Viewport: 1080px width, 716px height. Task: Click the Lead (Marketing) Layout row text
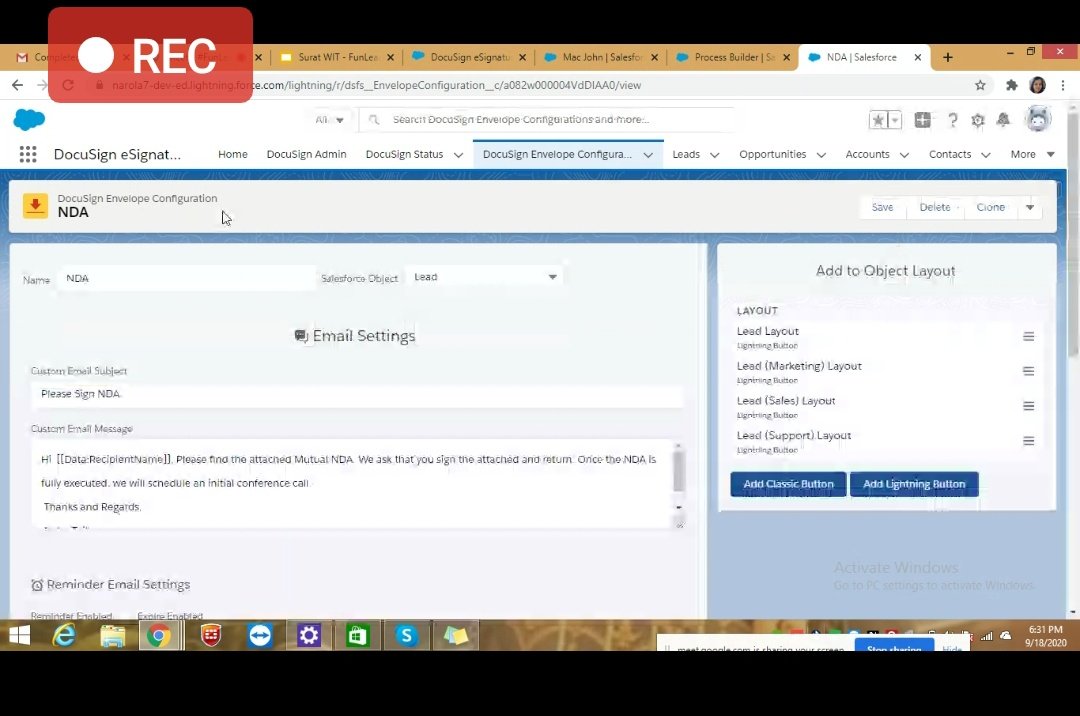(799, 366)
